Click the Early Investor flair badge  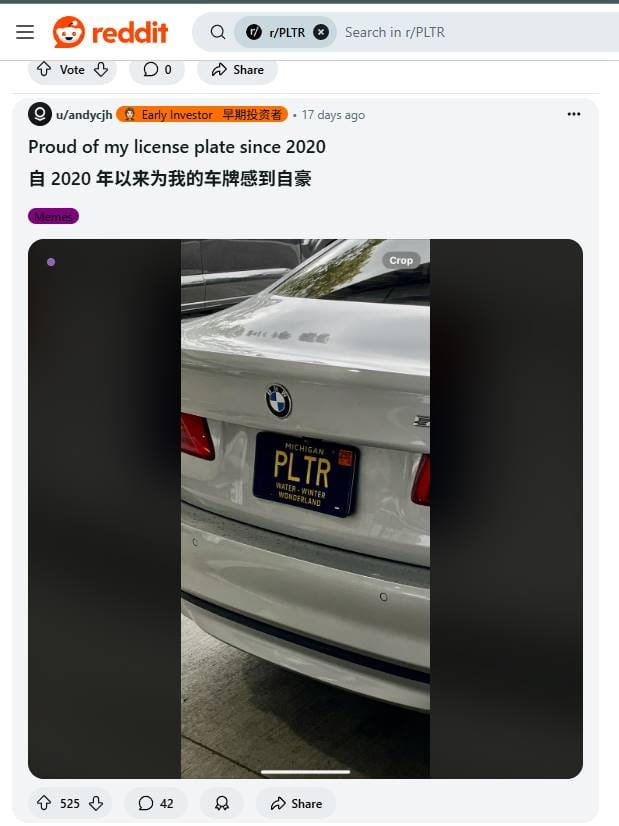(202, 114)
